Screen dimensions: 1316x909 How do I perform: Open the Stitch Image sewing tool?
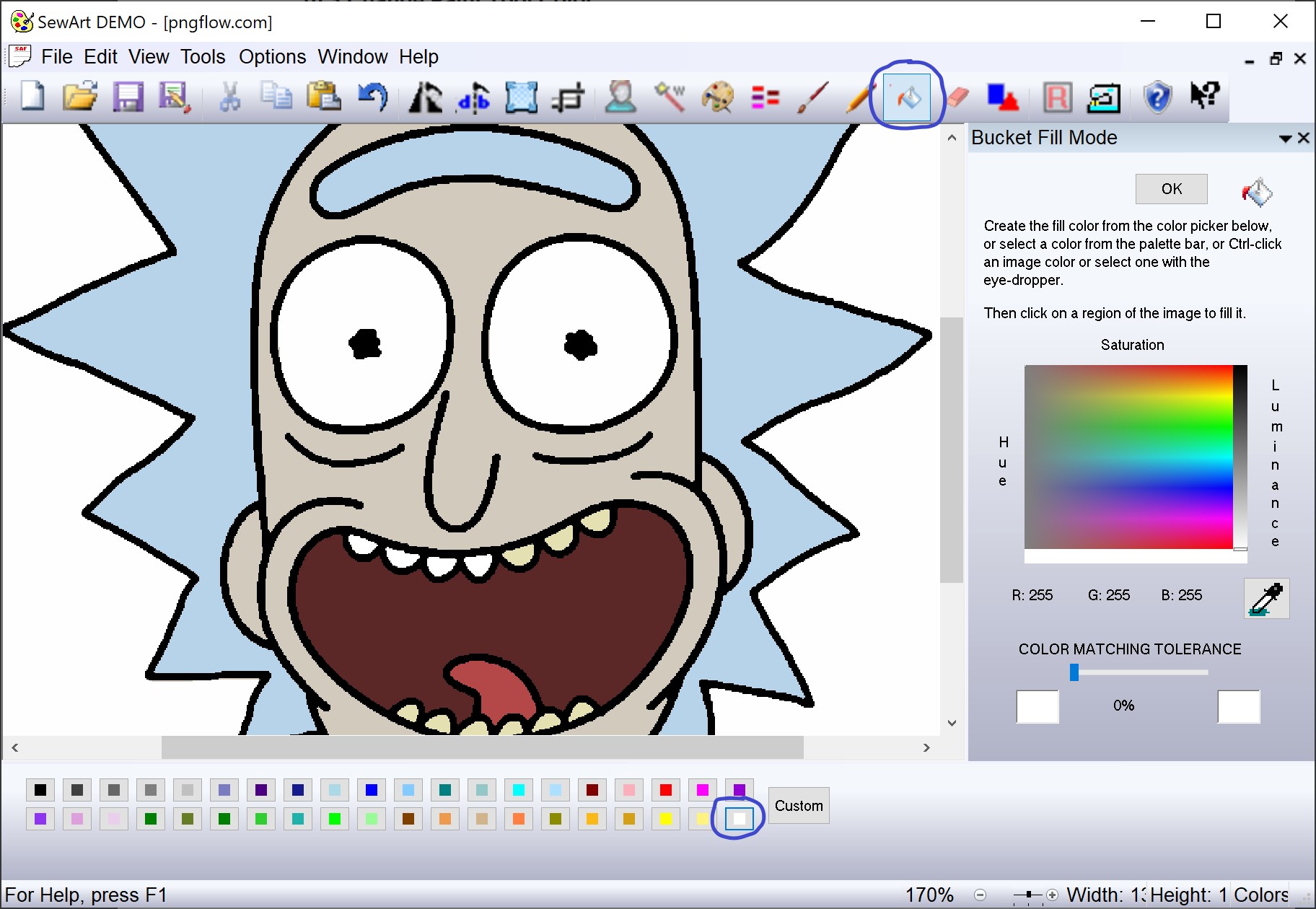coord(1104,97)
